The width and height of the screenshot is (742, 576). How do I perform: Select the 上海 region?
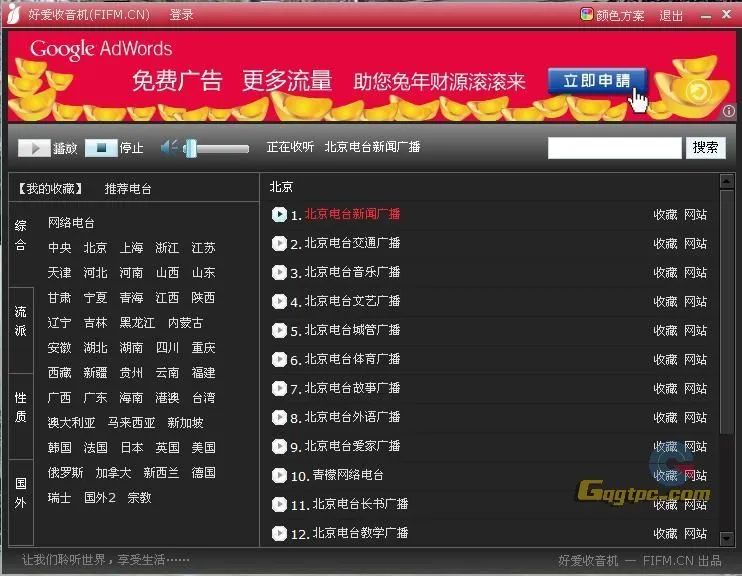(131, 248)
